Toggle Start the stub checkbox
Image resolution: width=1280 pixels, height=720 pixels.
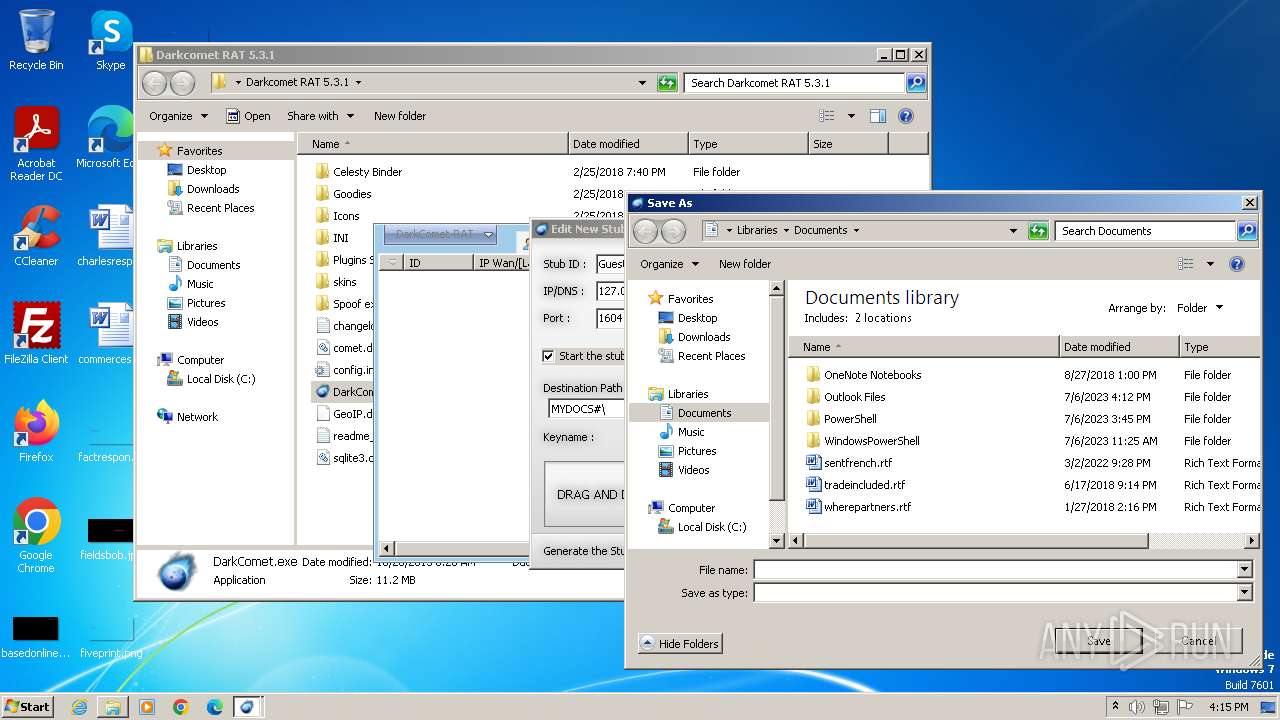[548, 356]
